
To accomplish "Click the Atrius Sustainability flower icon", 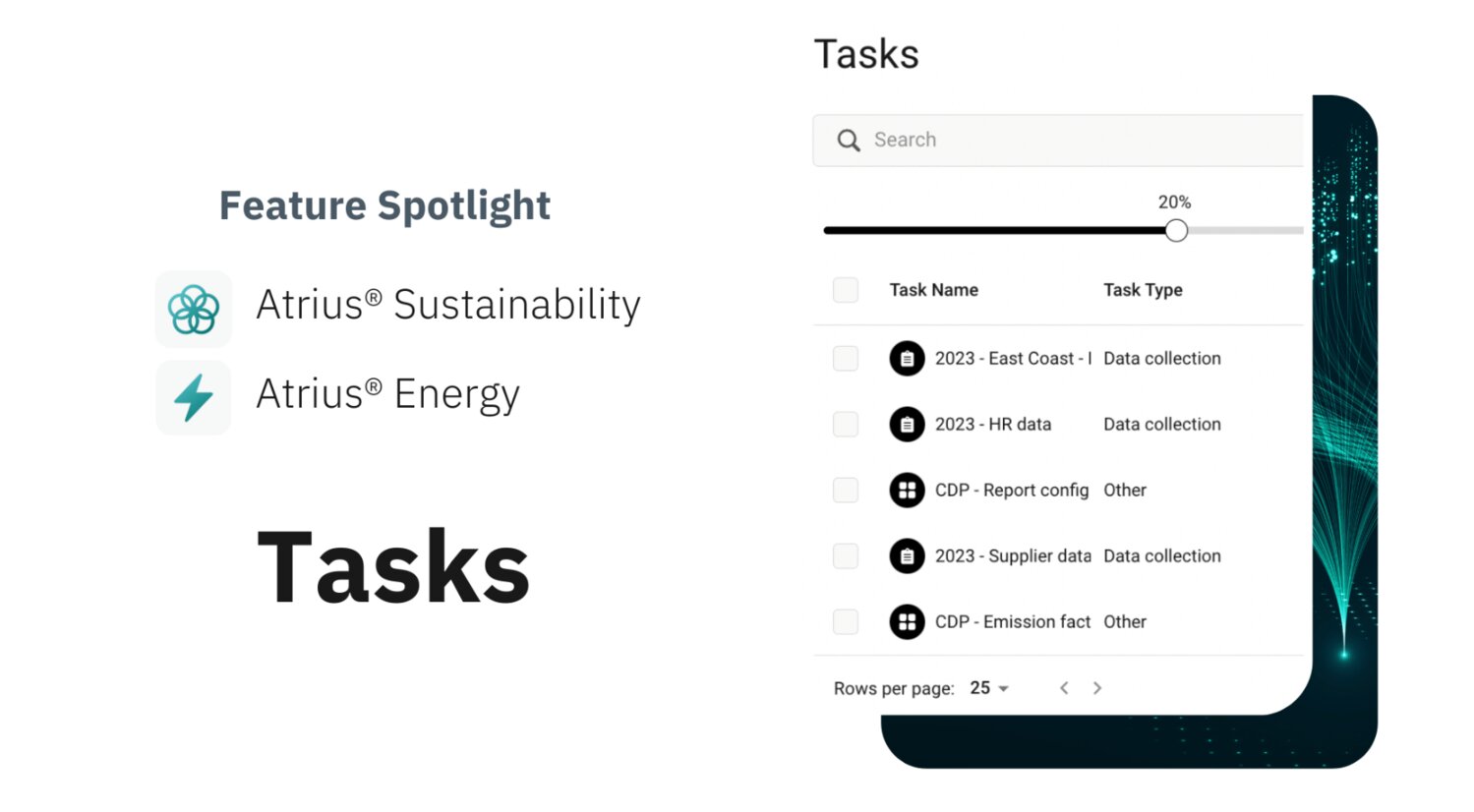I will point(194,309).
